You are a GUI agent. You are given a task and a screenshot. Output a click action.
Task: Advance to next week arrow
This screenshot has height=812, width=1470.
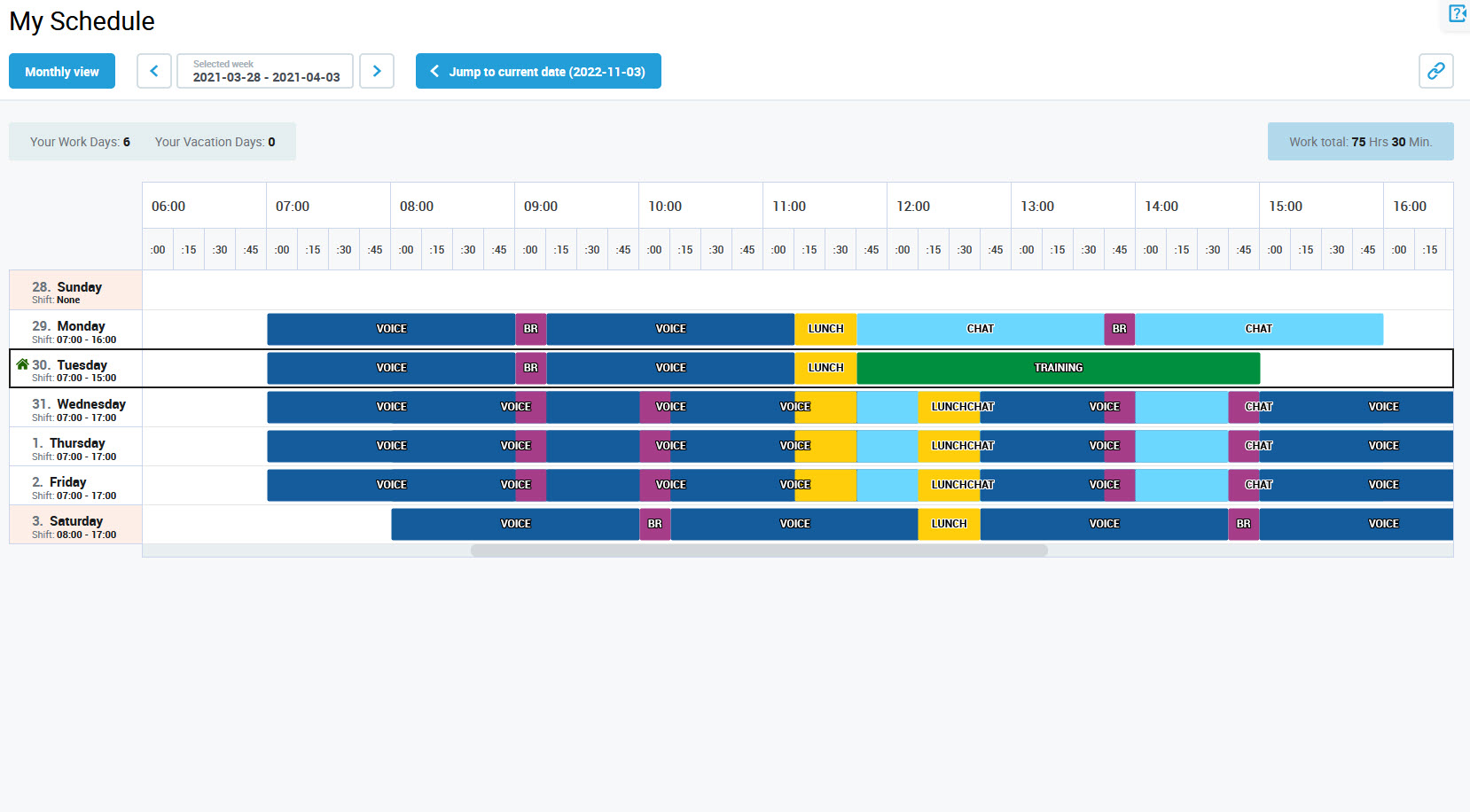coord(377,71)
